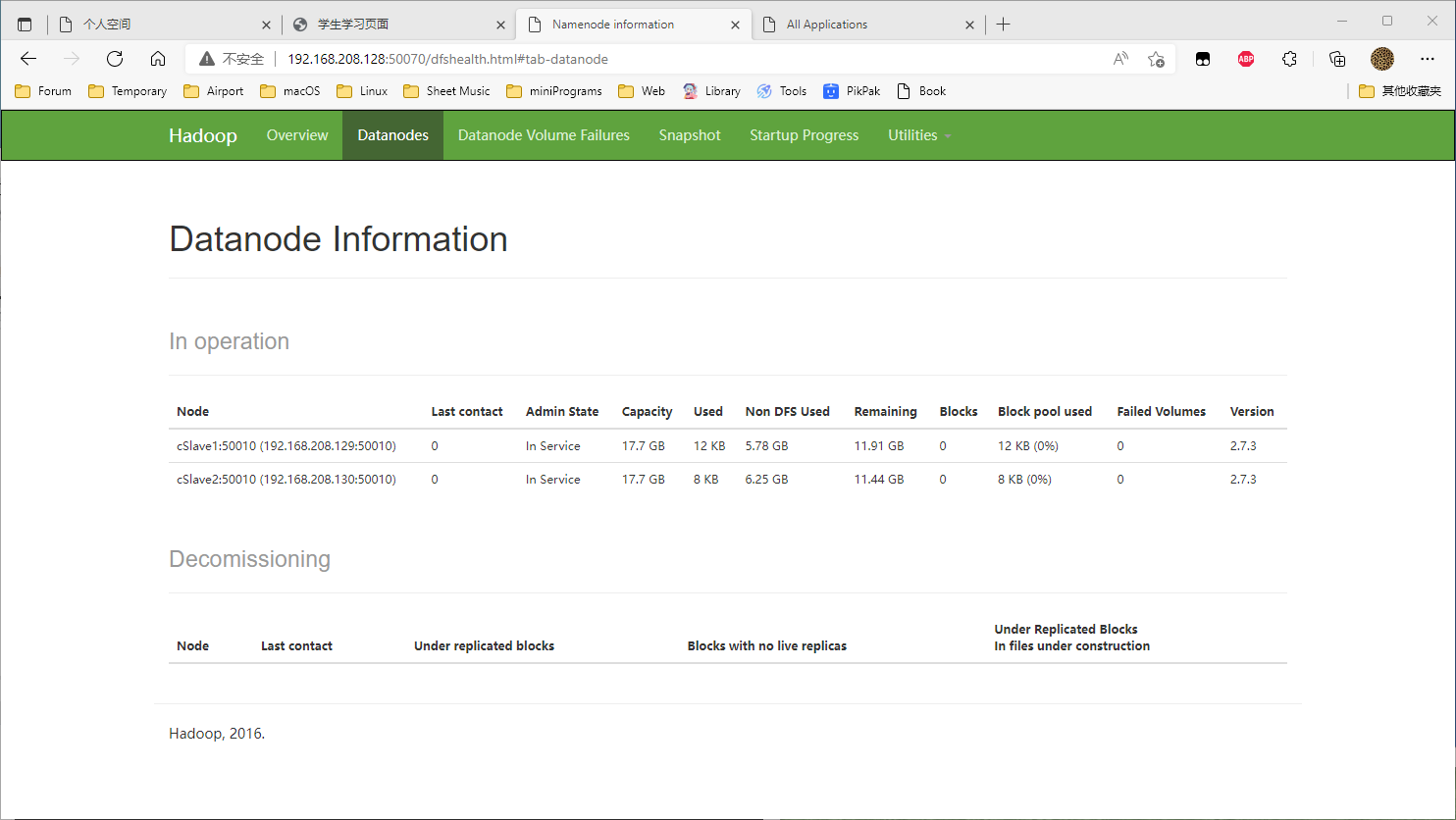The height and width of the screenshot is (820, 1456).
Task: Open Datanode Volume Failures page
Action: tap(544, 135)
